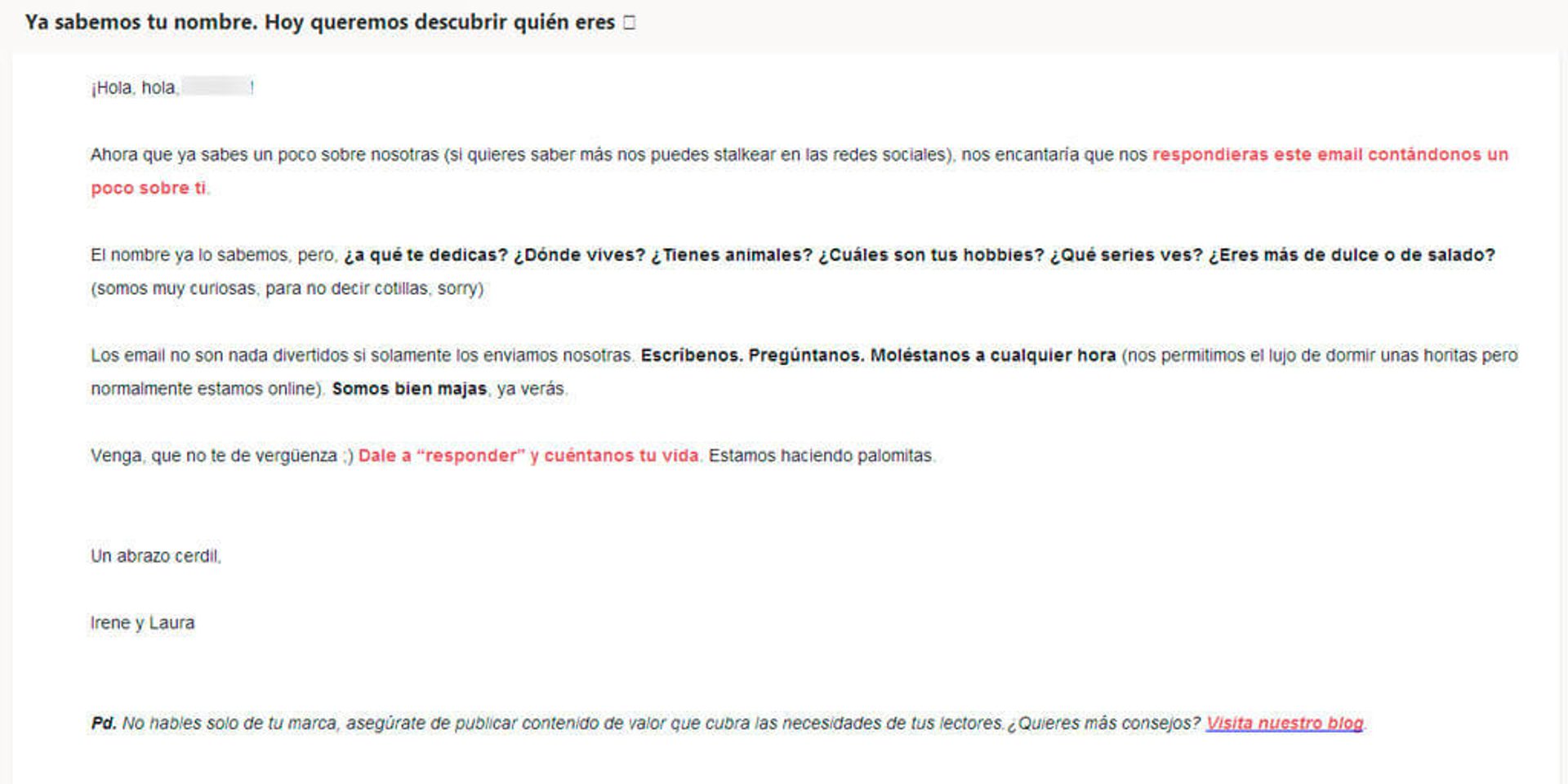Click the bold question "¿Qué series ves?"
Image resolution: width=1568 pixels, height=784 pixels.
[1126, 256]
